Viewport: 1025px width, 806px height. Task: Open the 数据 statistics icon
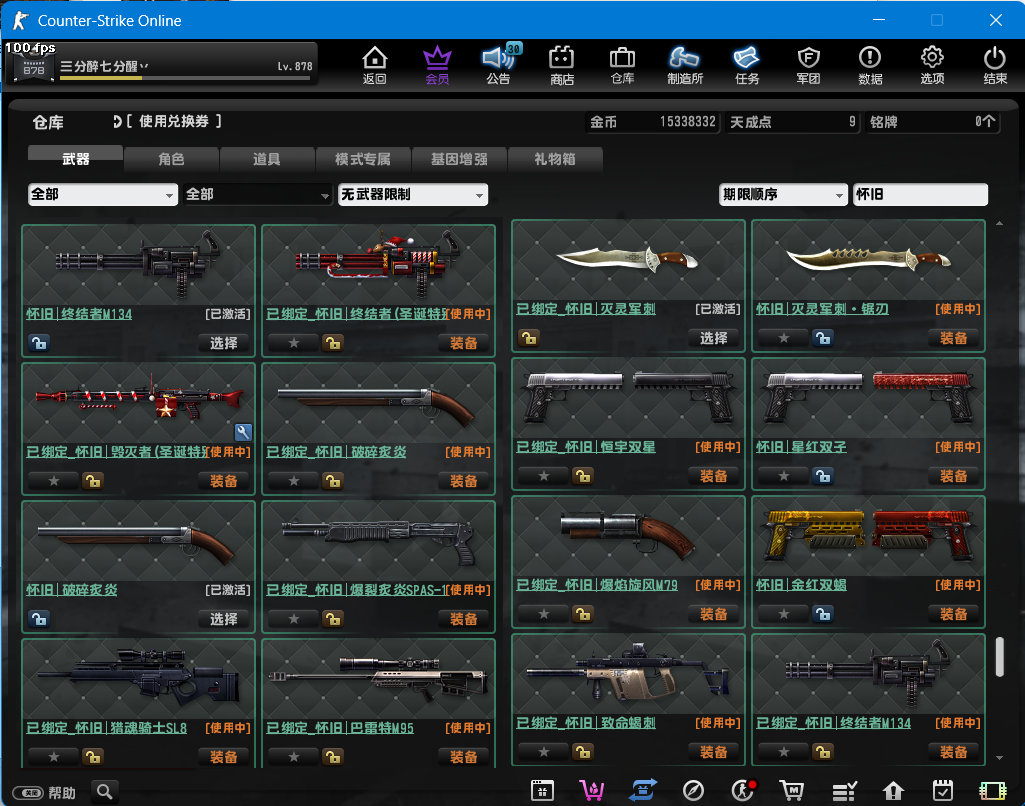pos(870,65)
